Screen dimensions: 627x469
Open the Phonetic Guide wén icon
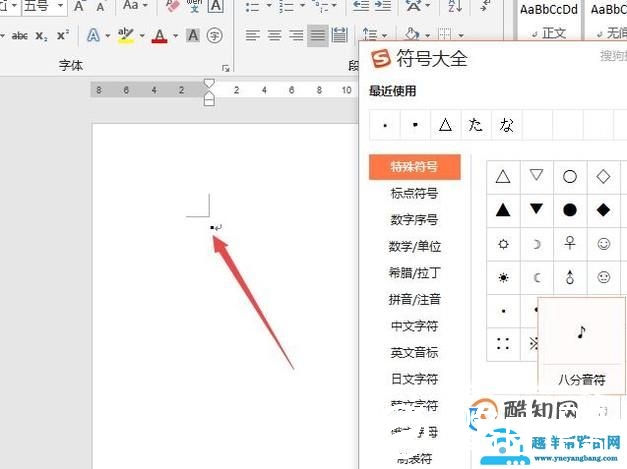(x=194, y=6)
